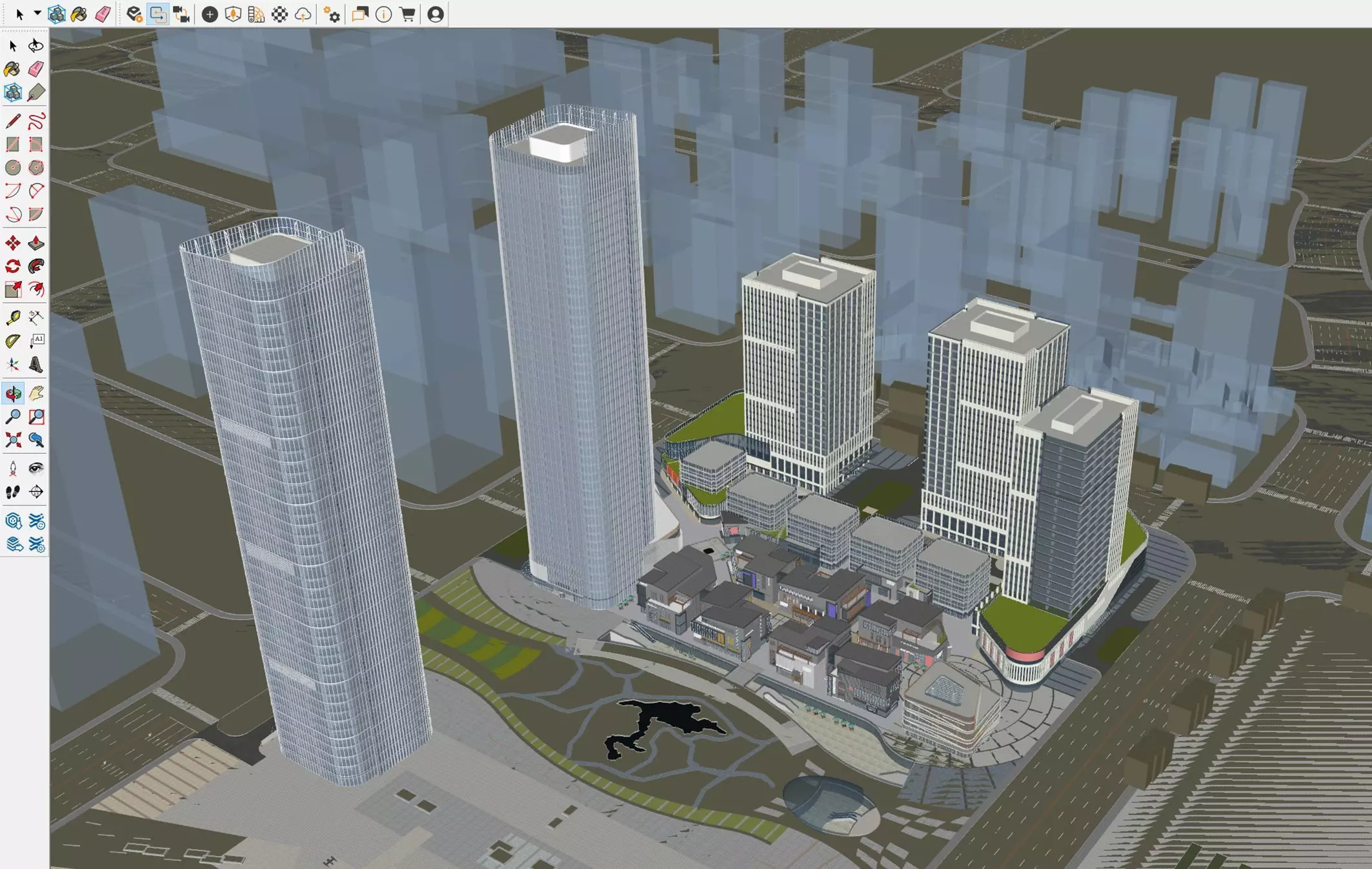1372x869 pixels.
Task: Open the user account profile icon
Action: point(436,14)
